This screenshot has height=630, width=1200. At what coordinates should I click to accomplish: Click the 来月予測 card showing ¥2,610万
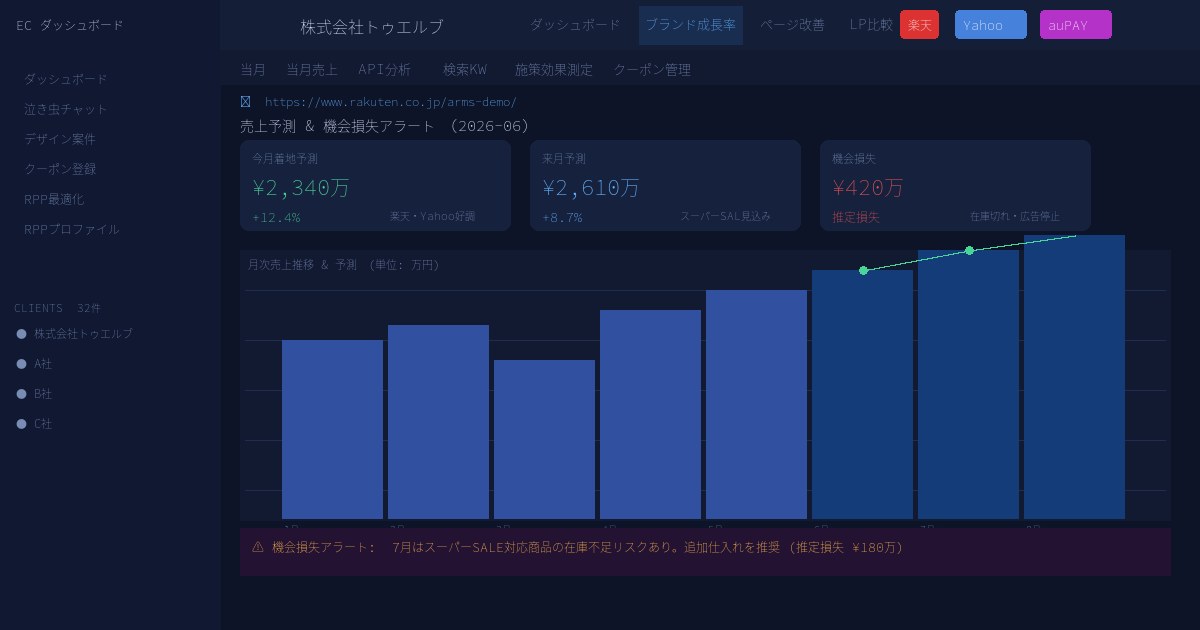click(665, 185)
